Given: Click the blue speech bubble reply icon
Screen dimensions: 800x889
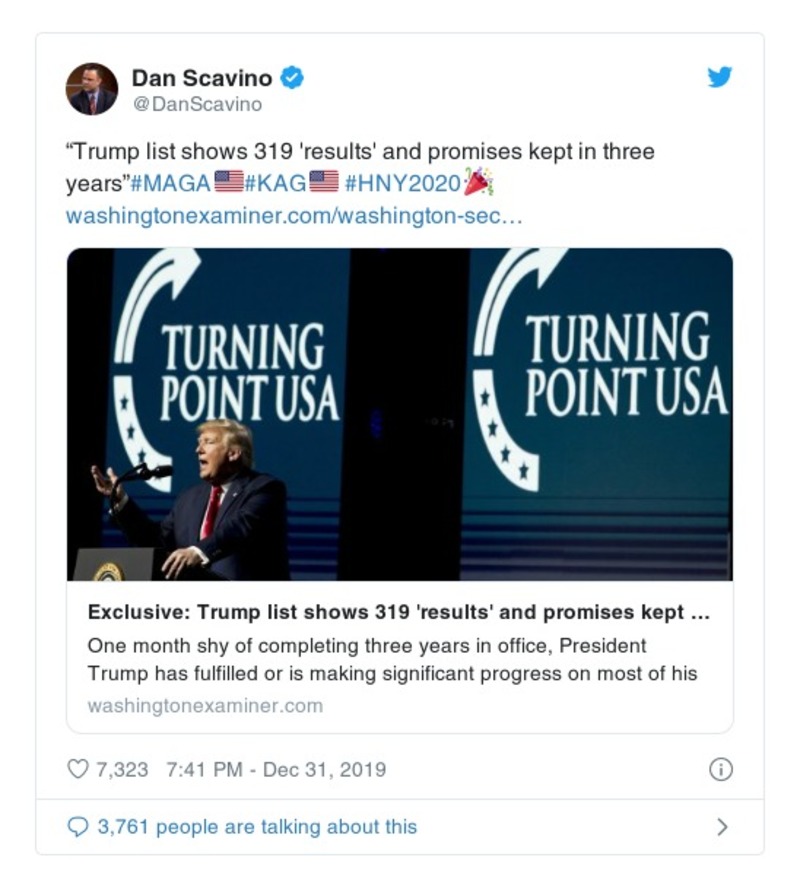Looking at the screenshot, I should coord(78,827).
